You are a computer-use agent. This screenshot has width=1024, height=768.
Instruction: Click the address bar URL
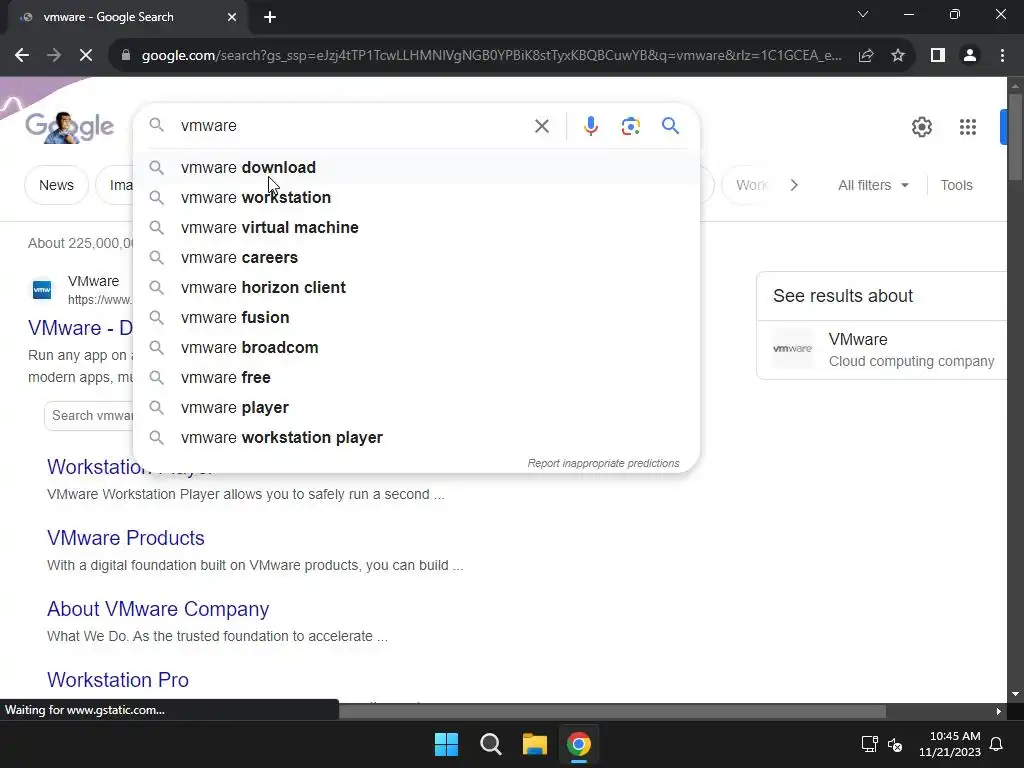[491, 56]
